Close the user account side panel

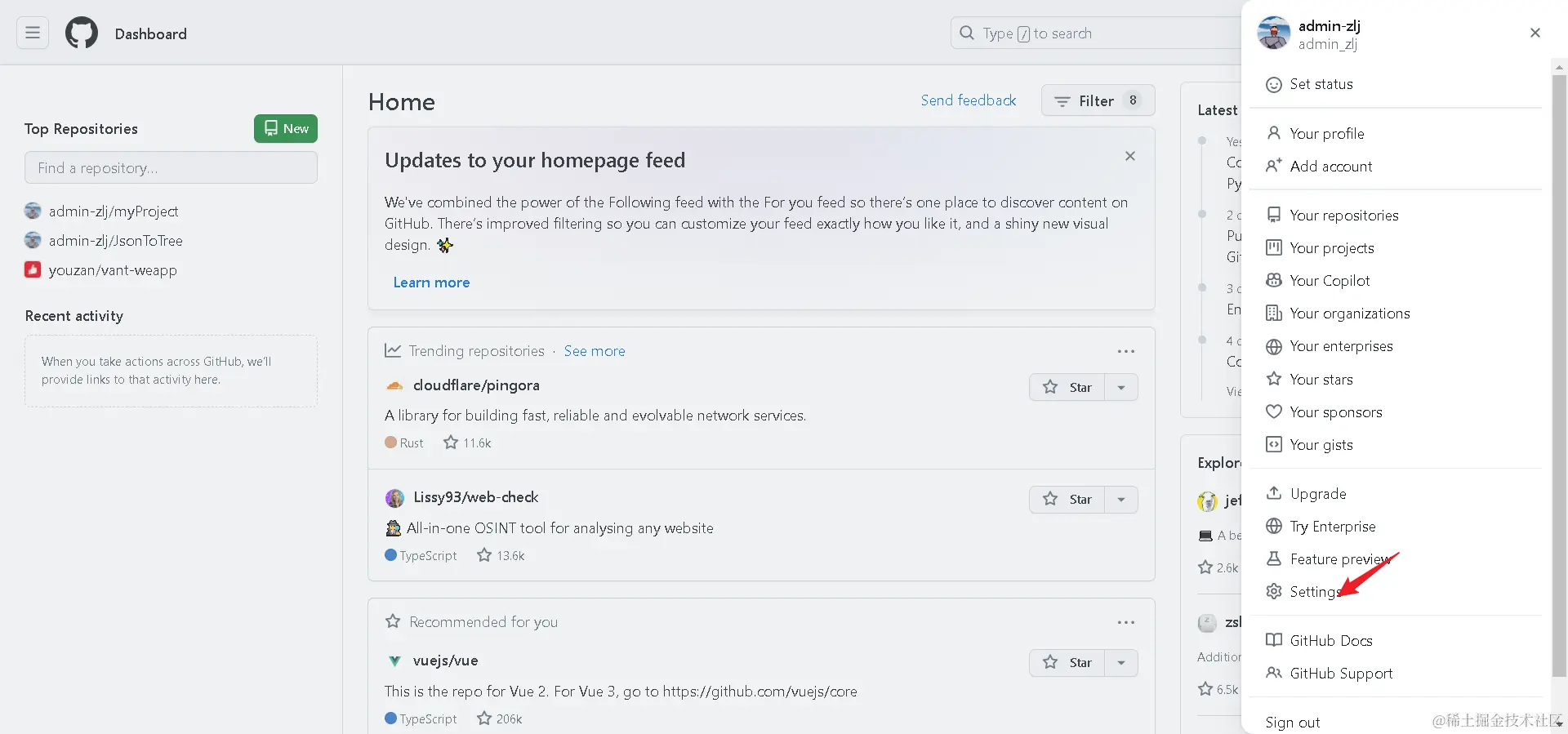point(1535,33)
